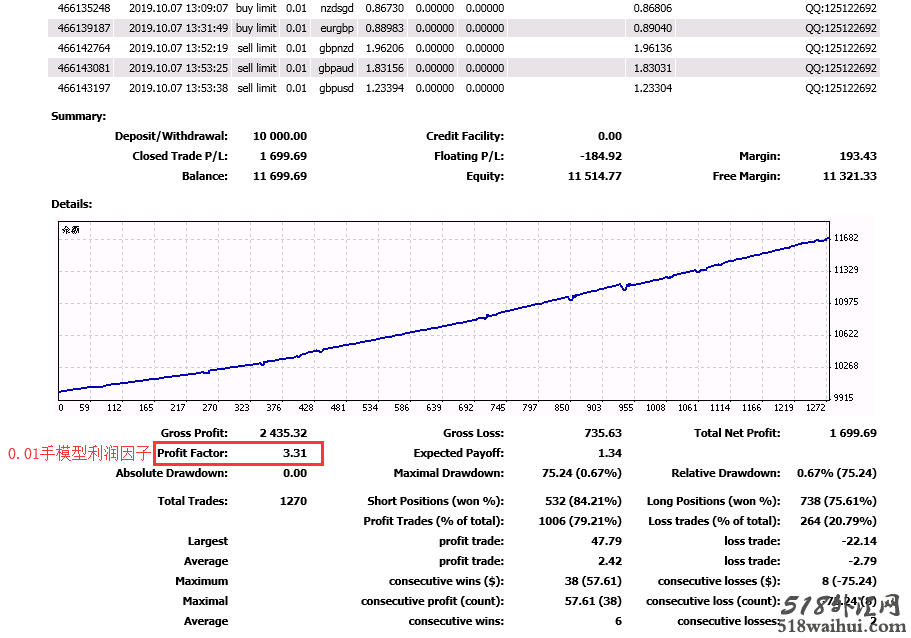Click the 'sell limit' type in gbpnzd row
Screen dimensions: 911x638
coord(257,48)
